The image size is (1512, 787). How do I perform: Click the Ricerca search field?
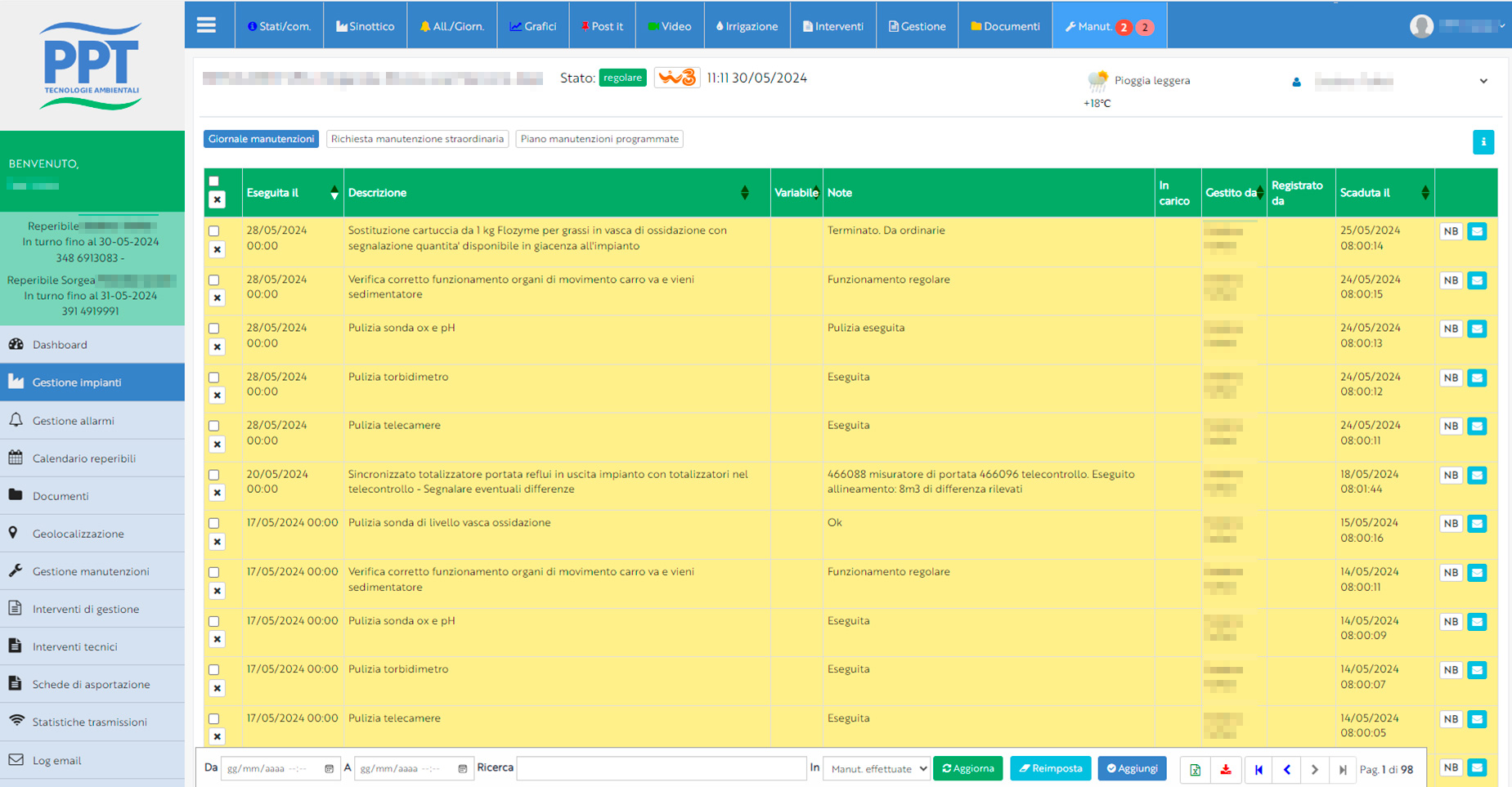click(662, 768)
